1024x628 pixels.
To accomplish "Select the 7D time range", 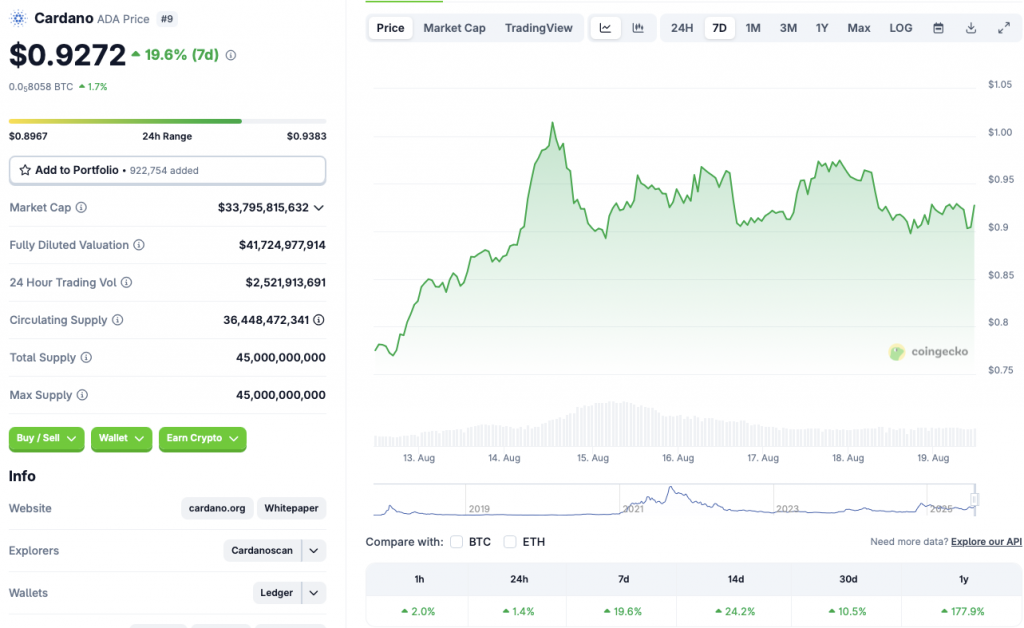I will pyautogui.click(x=719, y=28).
